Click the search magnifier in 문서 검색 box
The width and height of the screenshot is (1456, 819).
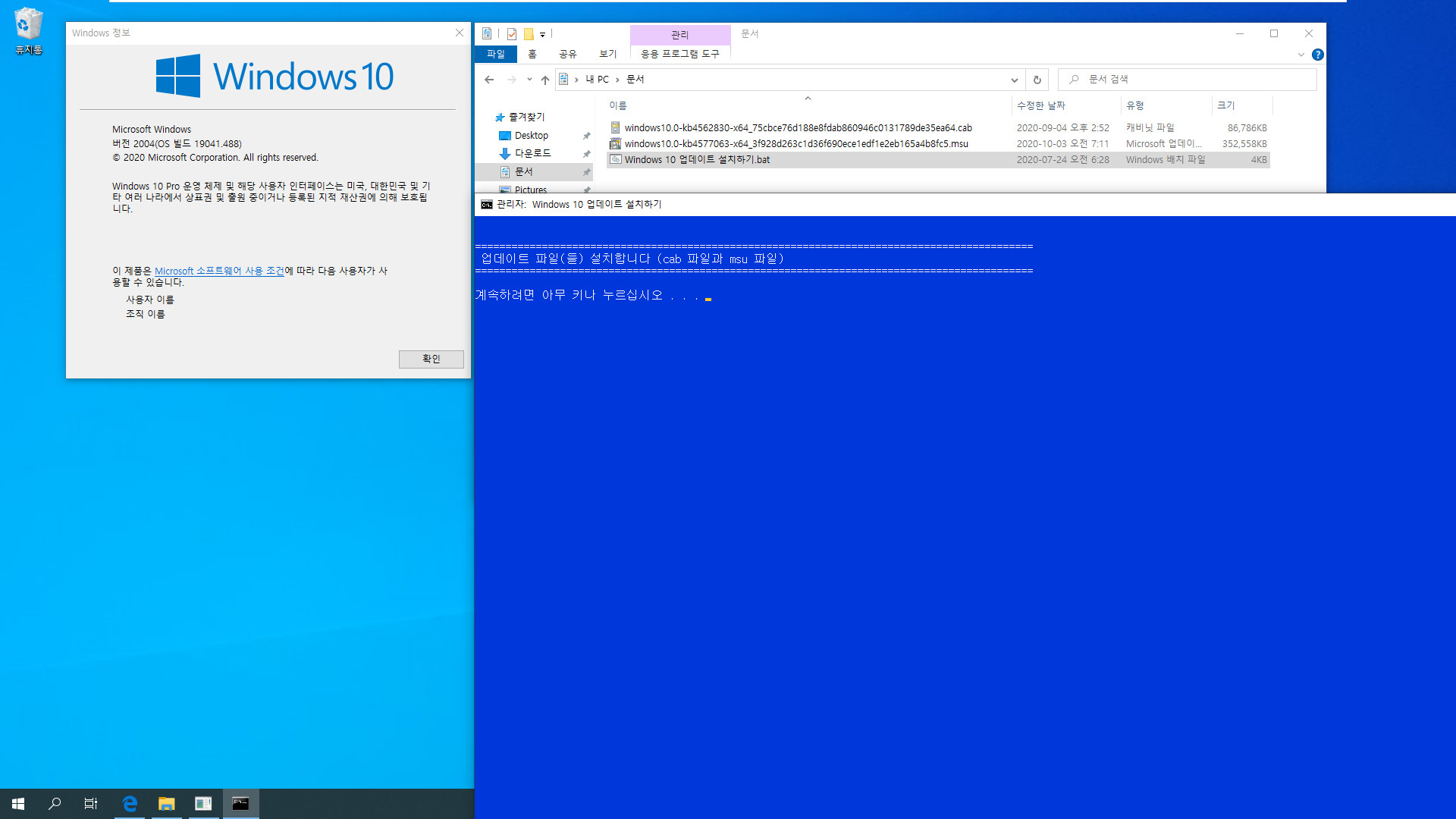(x=1074, y=80)
